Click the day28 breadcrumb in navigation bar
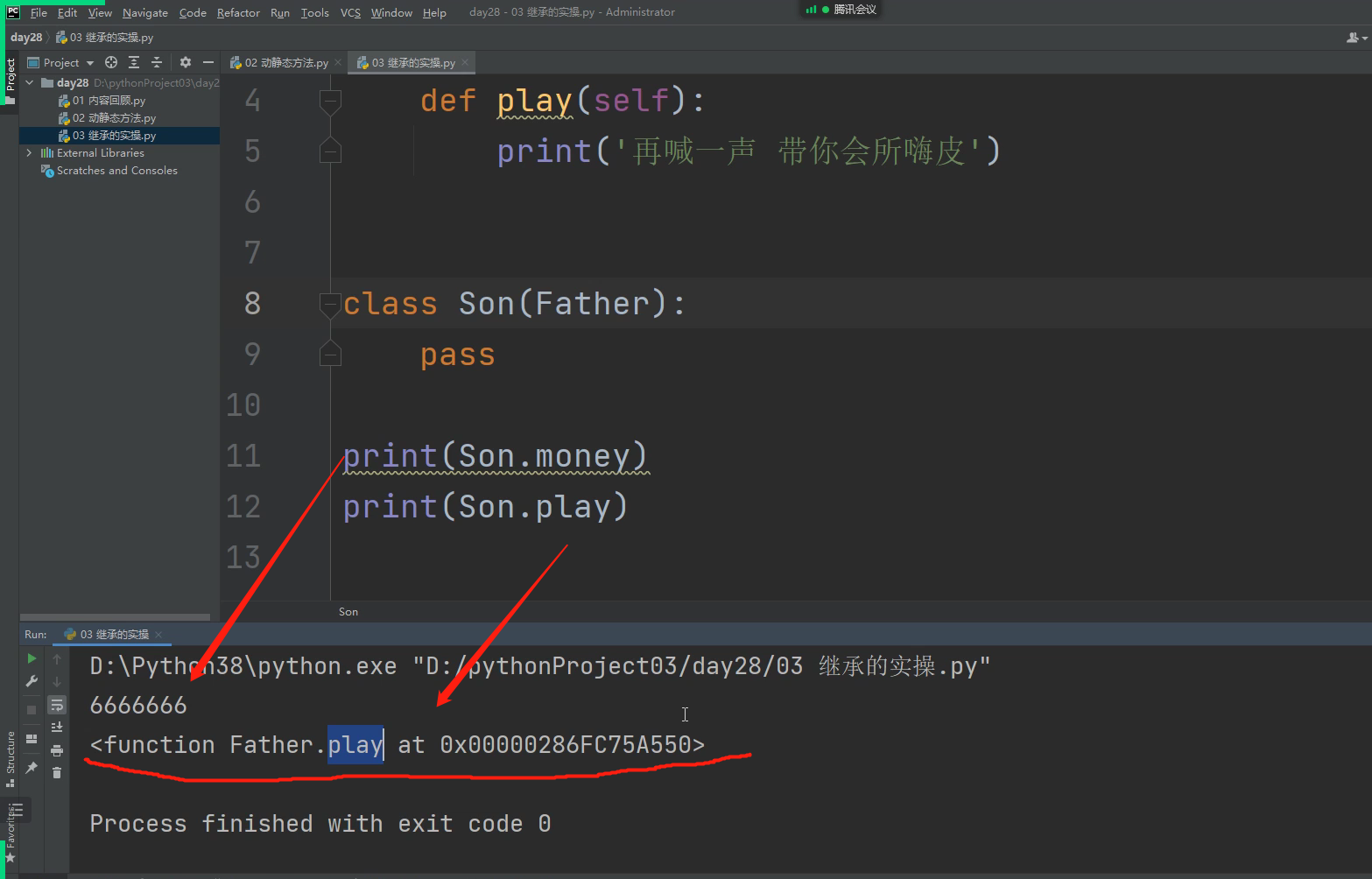Viewport: 1372px width, 879px height. (x=26, y=38)
